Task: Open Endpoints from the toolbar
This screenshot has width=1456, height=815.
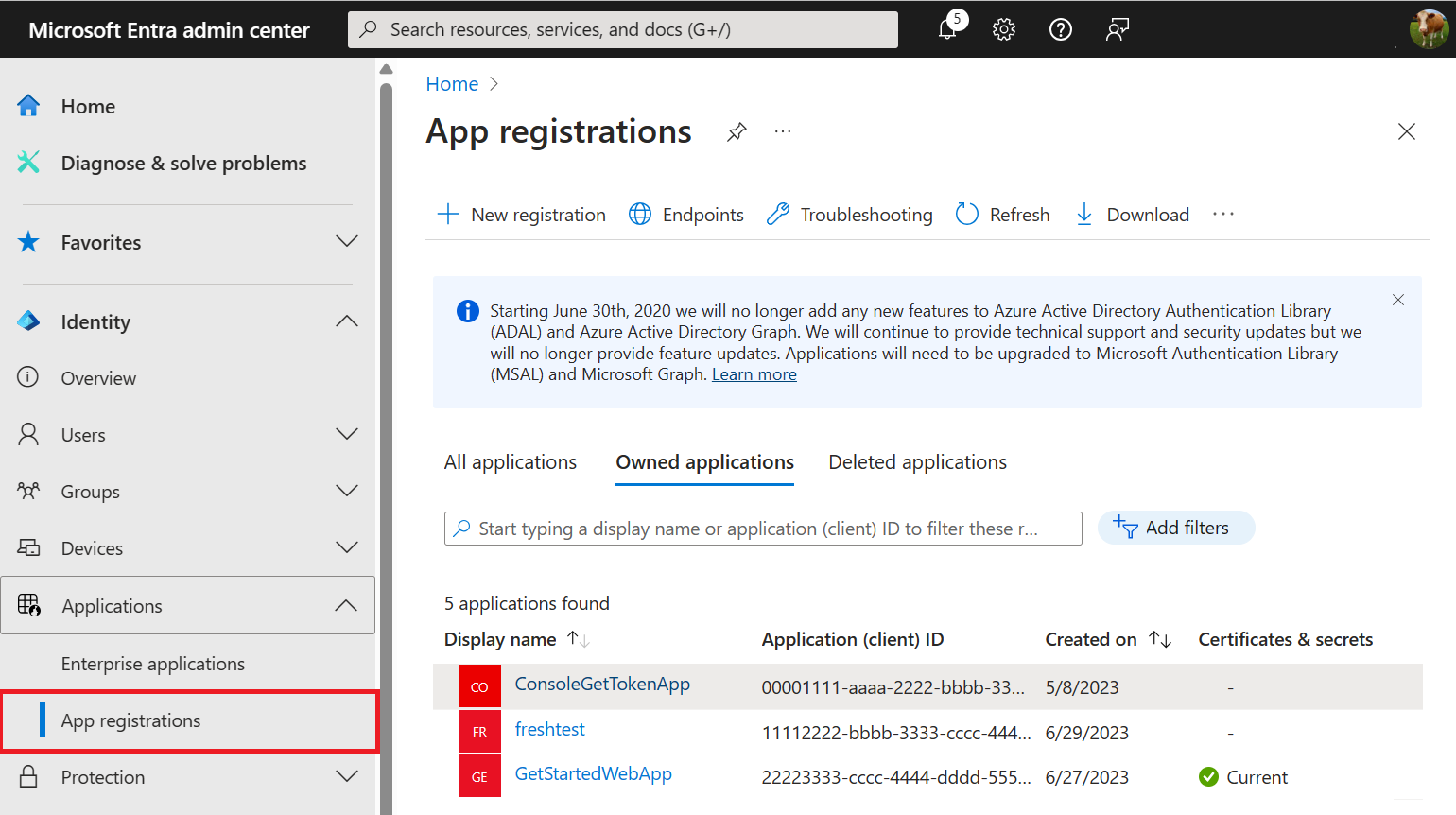Action: point(686,215)
